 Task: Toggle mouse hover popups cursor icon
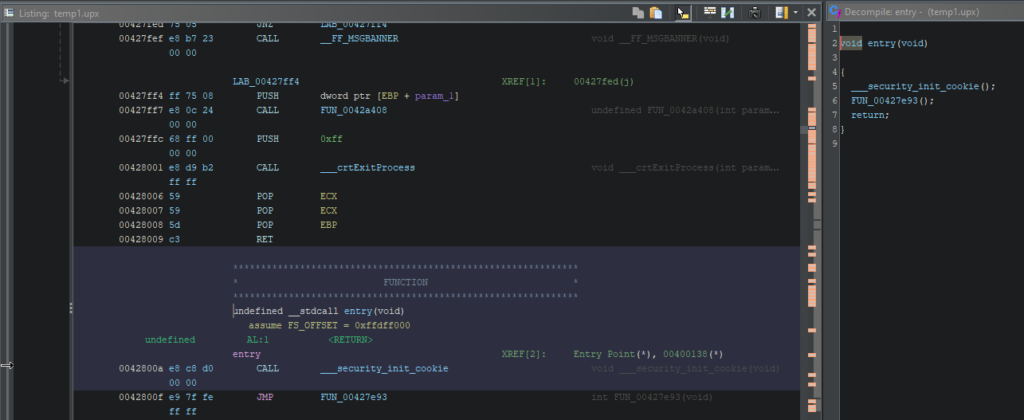(x=683, y=12)
